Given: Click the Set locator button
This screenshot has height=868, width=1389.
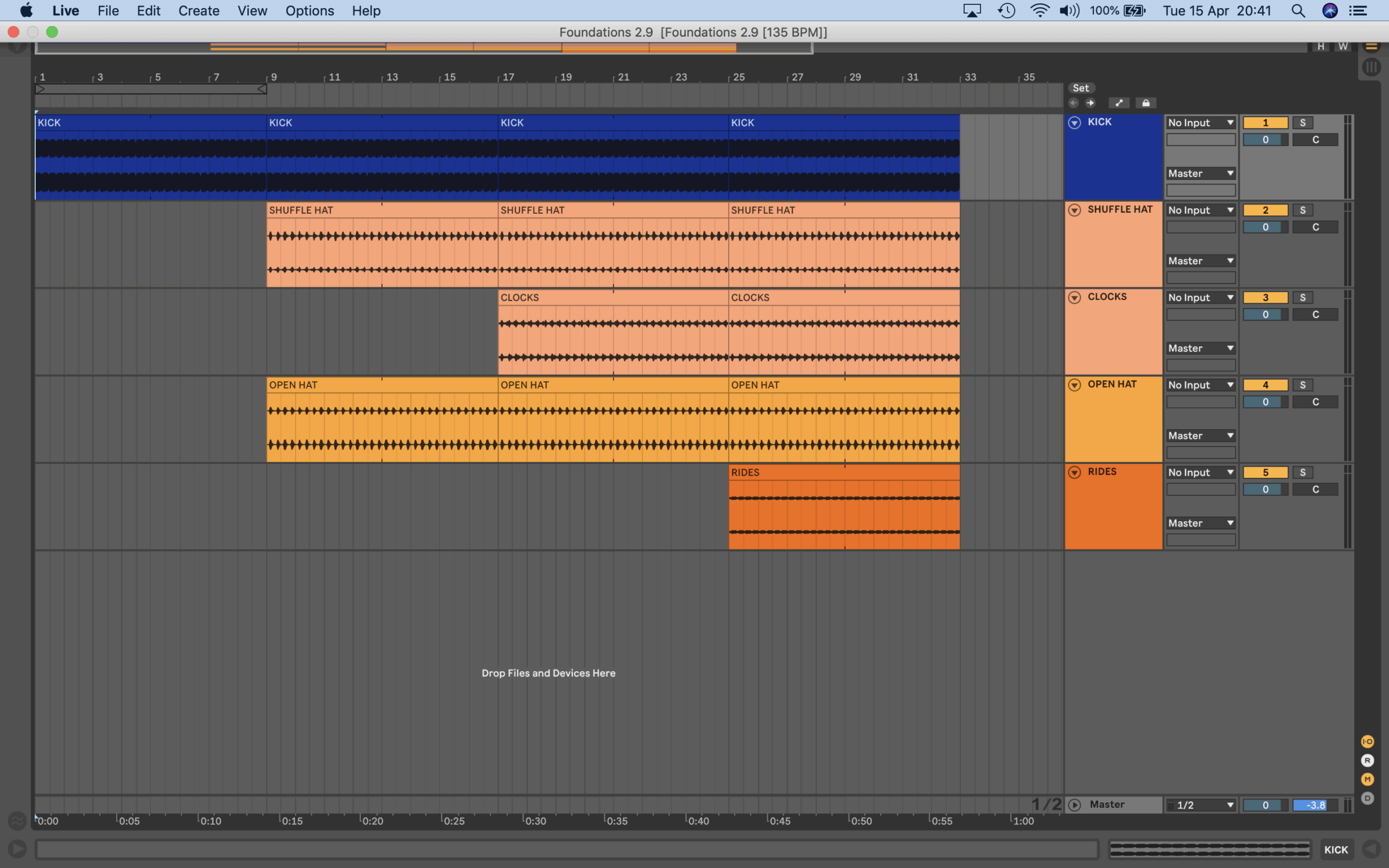Looking at the screenshot, I should 1081,88.
